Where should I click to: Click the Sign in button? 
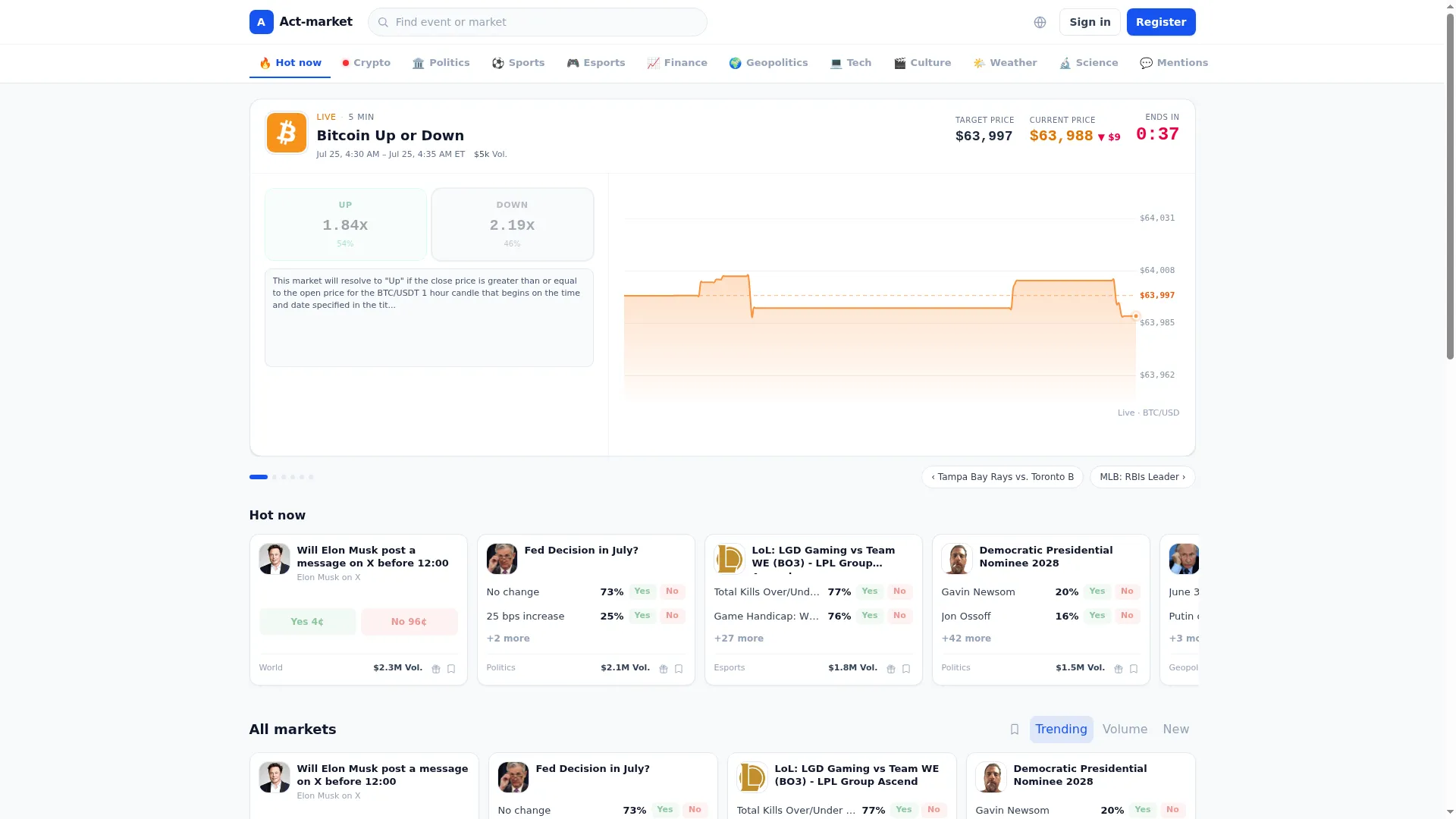tap(1090, 22)
